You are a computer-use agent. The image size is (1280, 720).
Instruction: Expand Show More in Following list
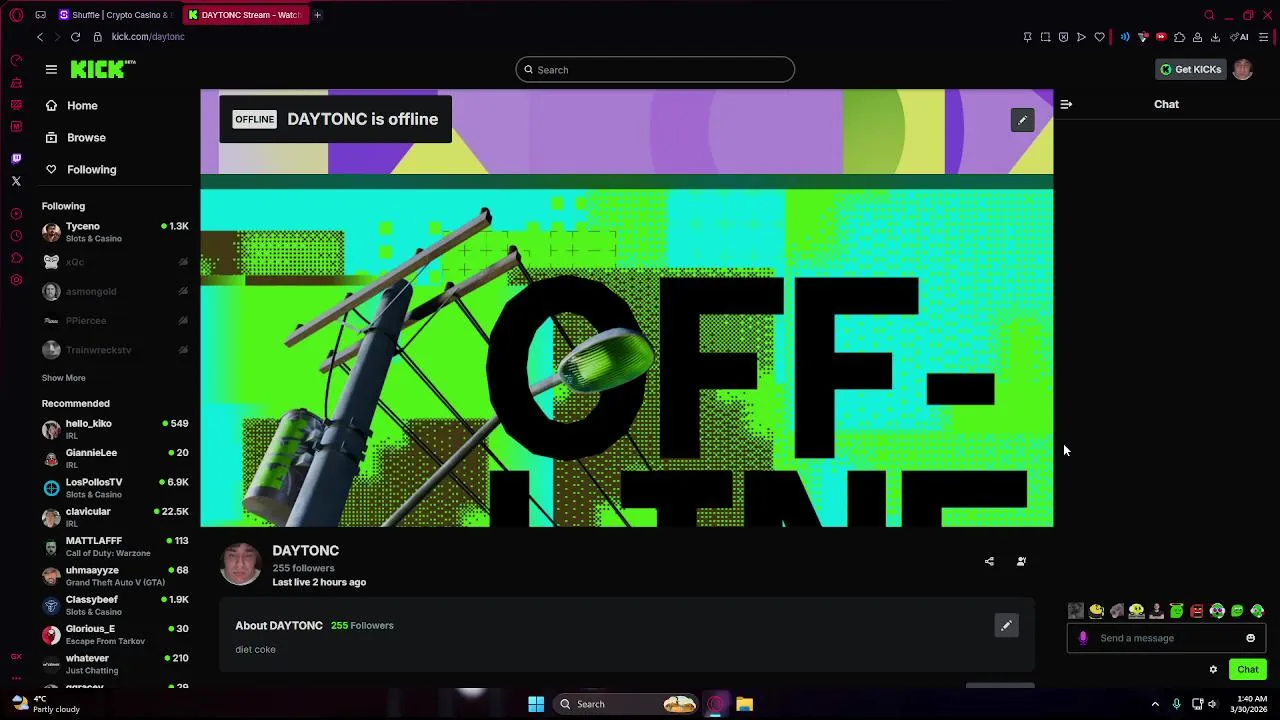point(63,378)
